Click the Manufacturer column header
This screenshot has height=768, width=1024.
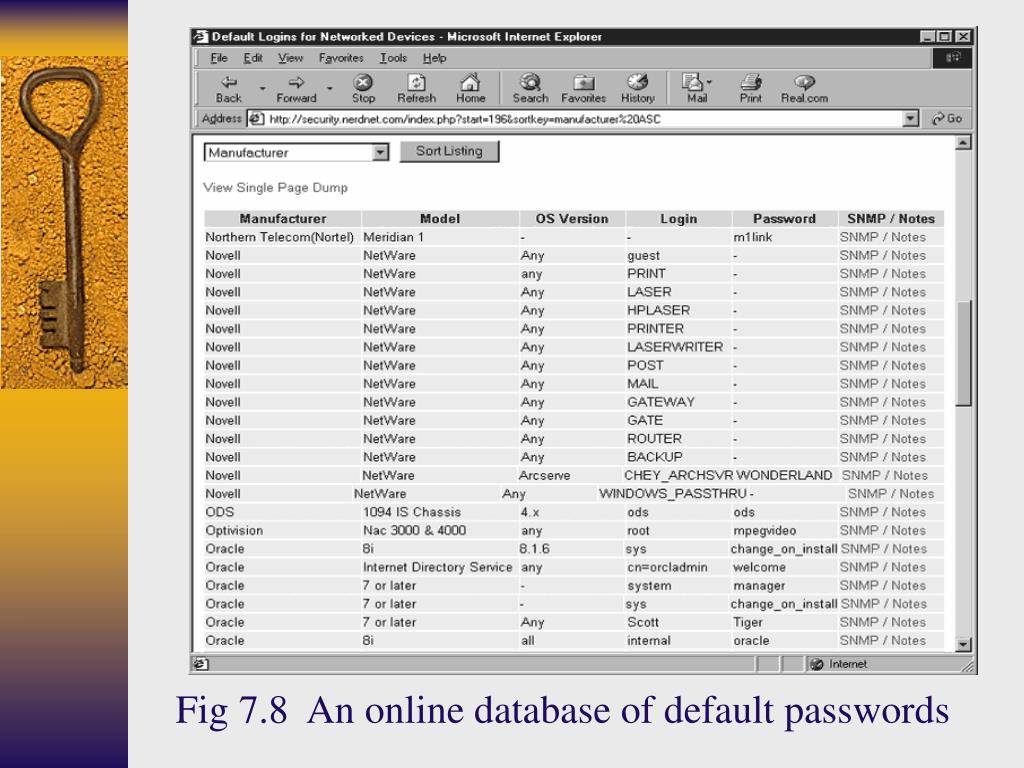click(x=283, y=219)
